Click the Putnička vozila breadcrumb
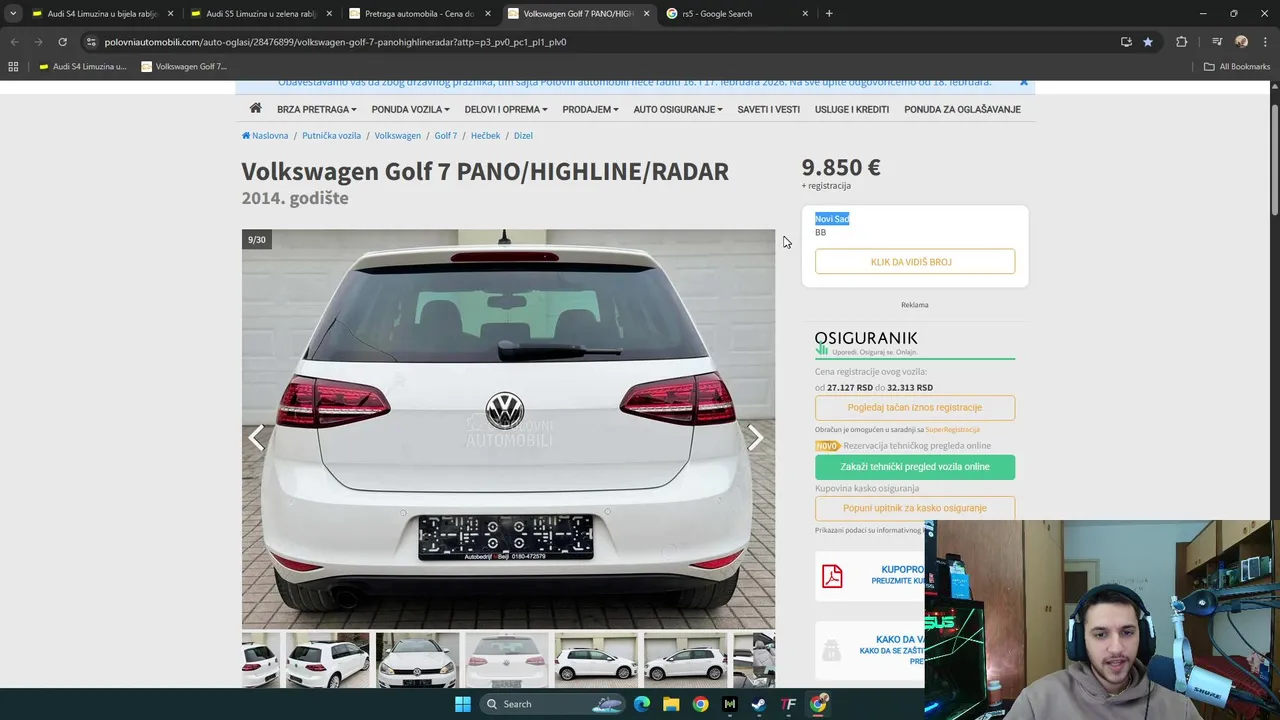The image size is (1280, 720). [331, 135]
